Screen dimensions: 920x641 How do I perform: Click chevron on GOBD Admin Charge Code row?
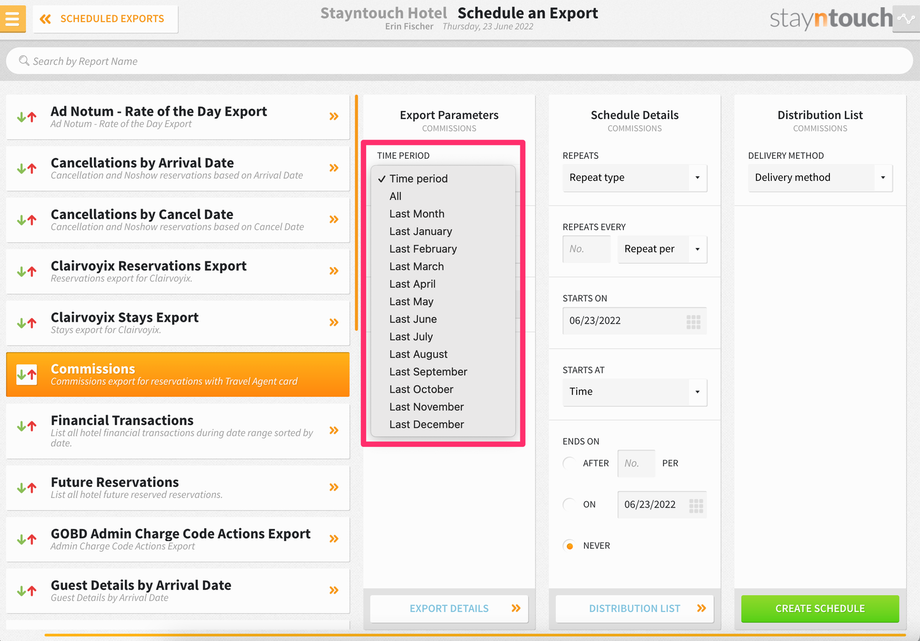(334, 539)
